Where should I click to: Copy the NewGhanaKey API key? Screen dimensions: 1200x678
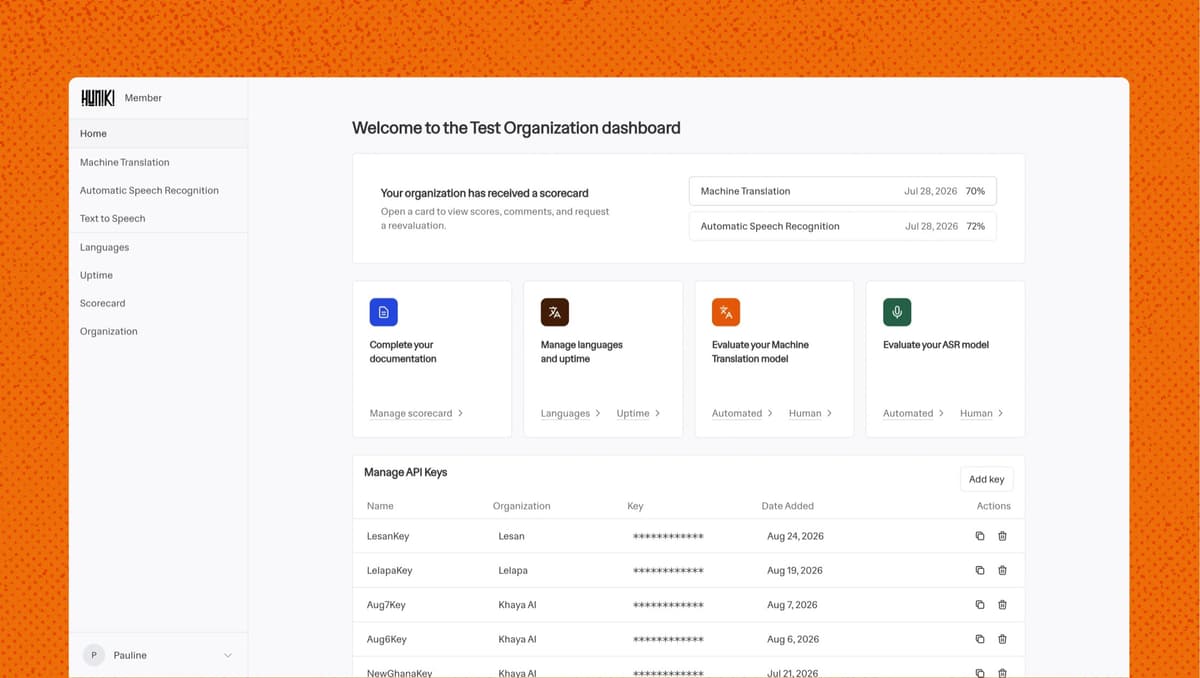980,673
